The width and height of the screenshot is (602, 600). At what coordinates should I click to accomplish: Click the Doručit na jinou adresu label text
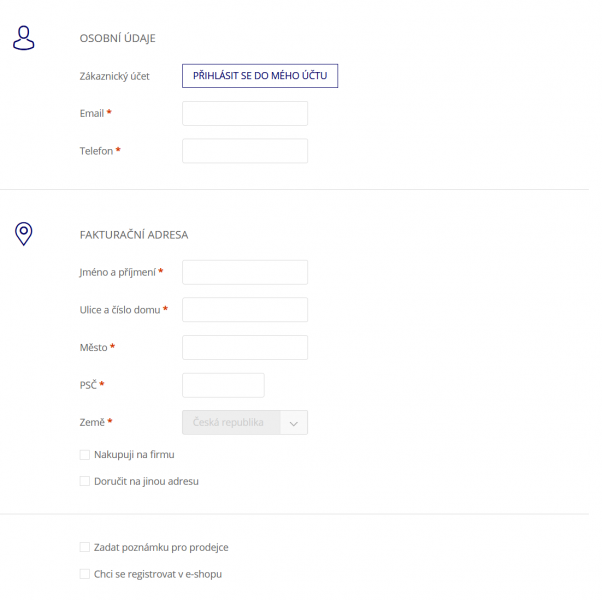tap(146, 481)
